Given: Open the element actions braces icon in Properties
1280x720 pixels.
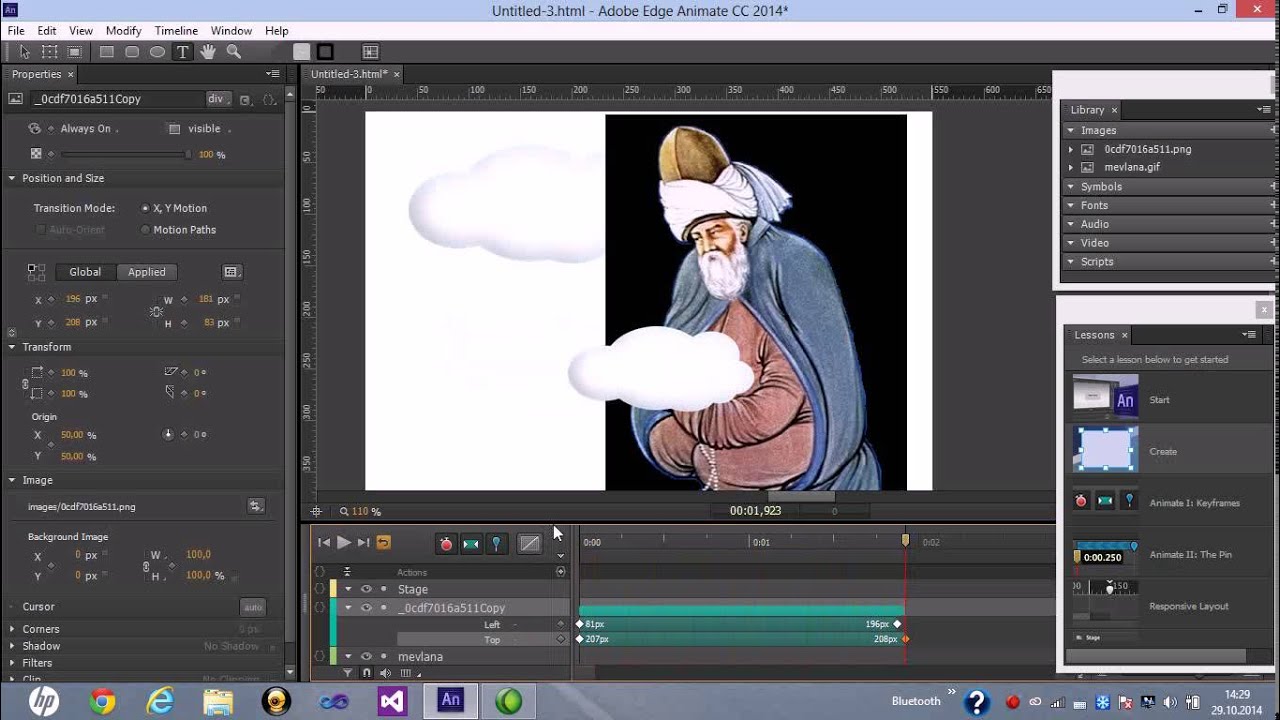Looking at the screenshot, I should coord(269,99).
